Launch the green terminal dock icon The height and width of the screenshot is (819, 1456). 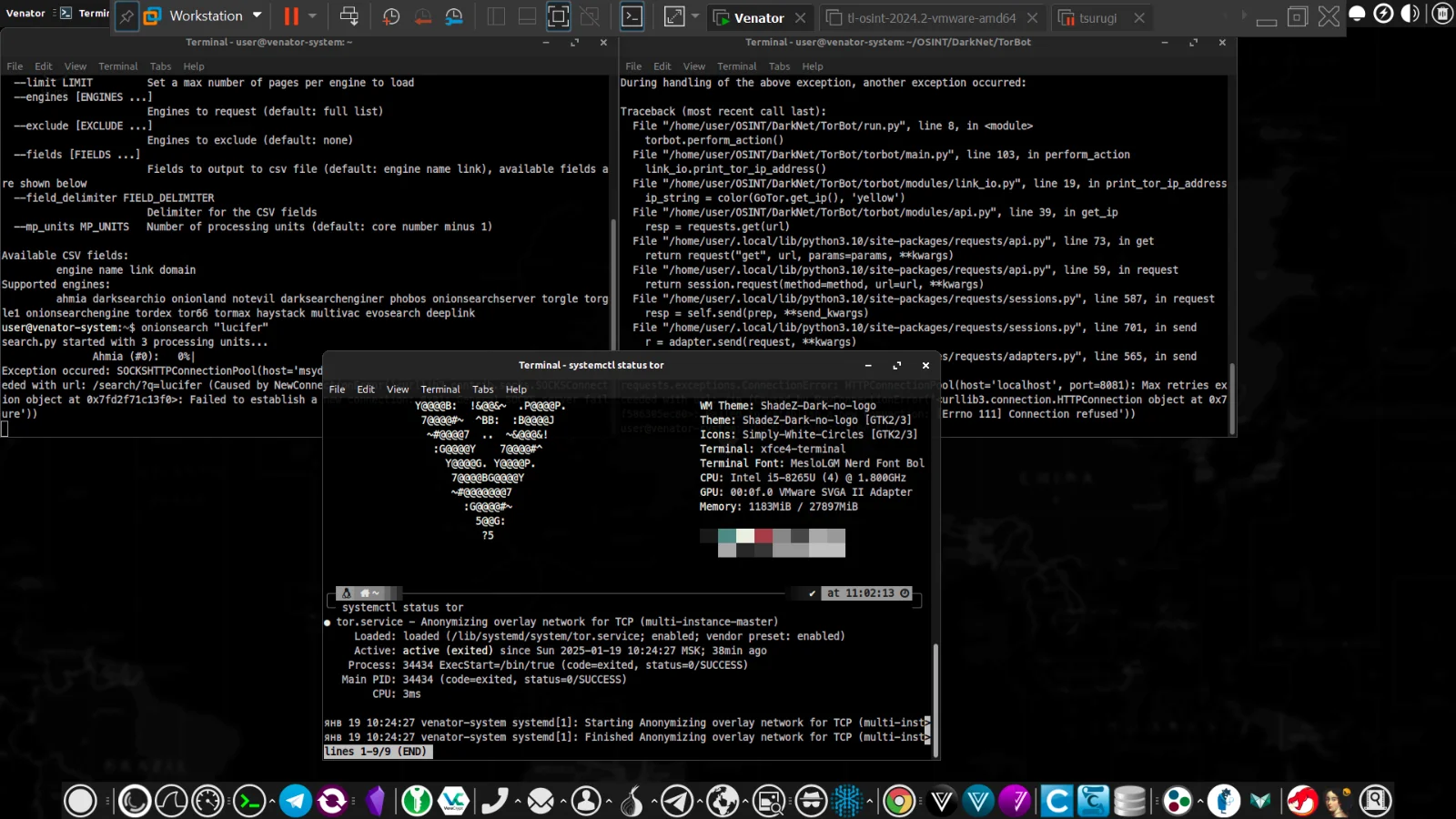249,801
